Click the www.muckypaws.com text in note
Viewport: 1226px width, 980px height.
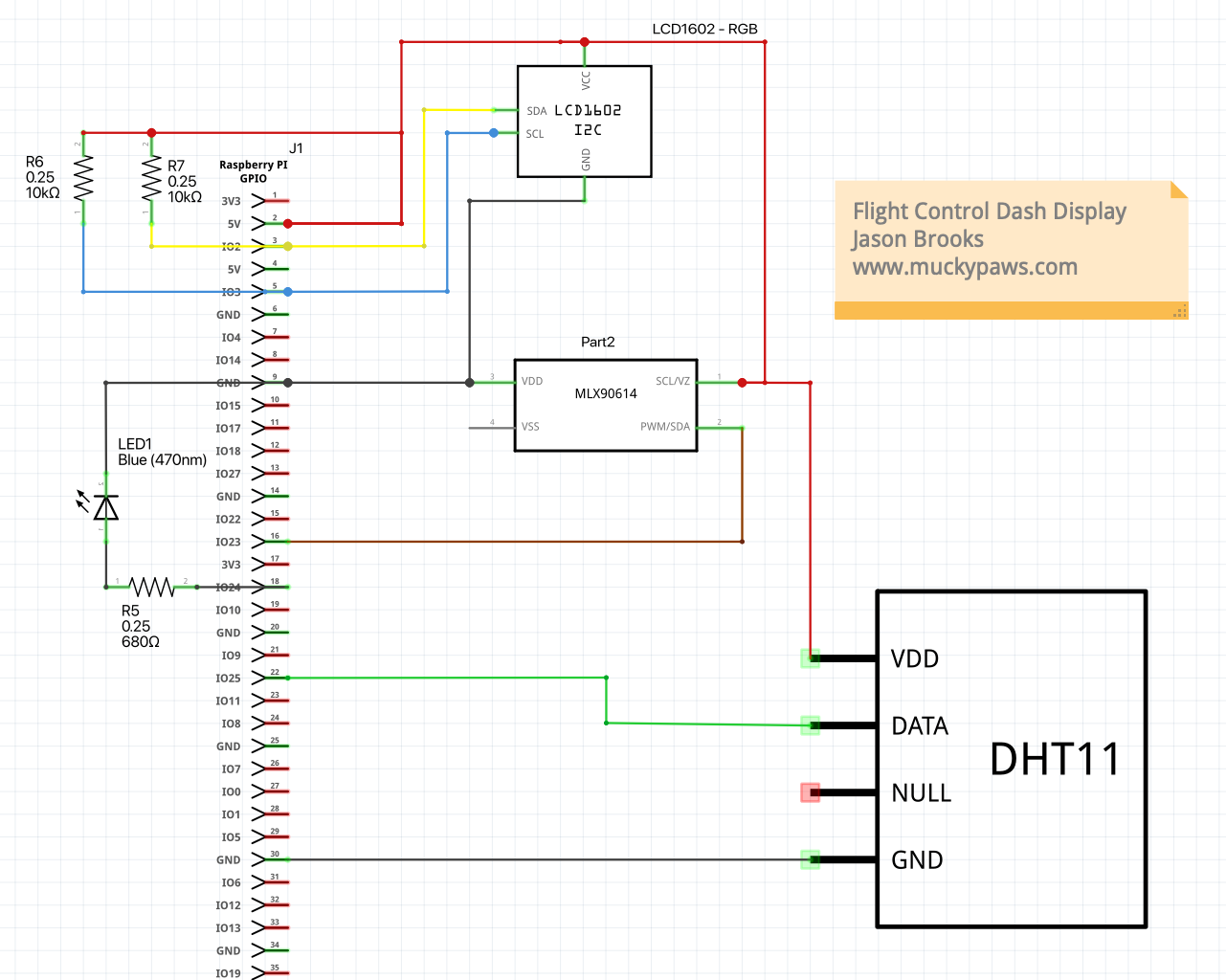tap(965, 267)
